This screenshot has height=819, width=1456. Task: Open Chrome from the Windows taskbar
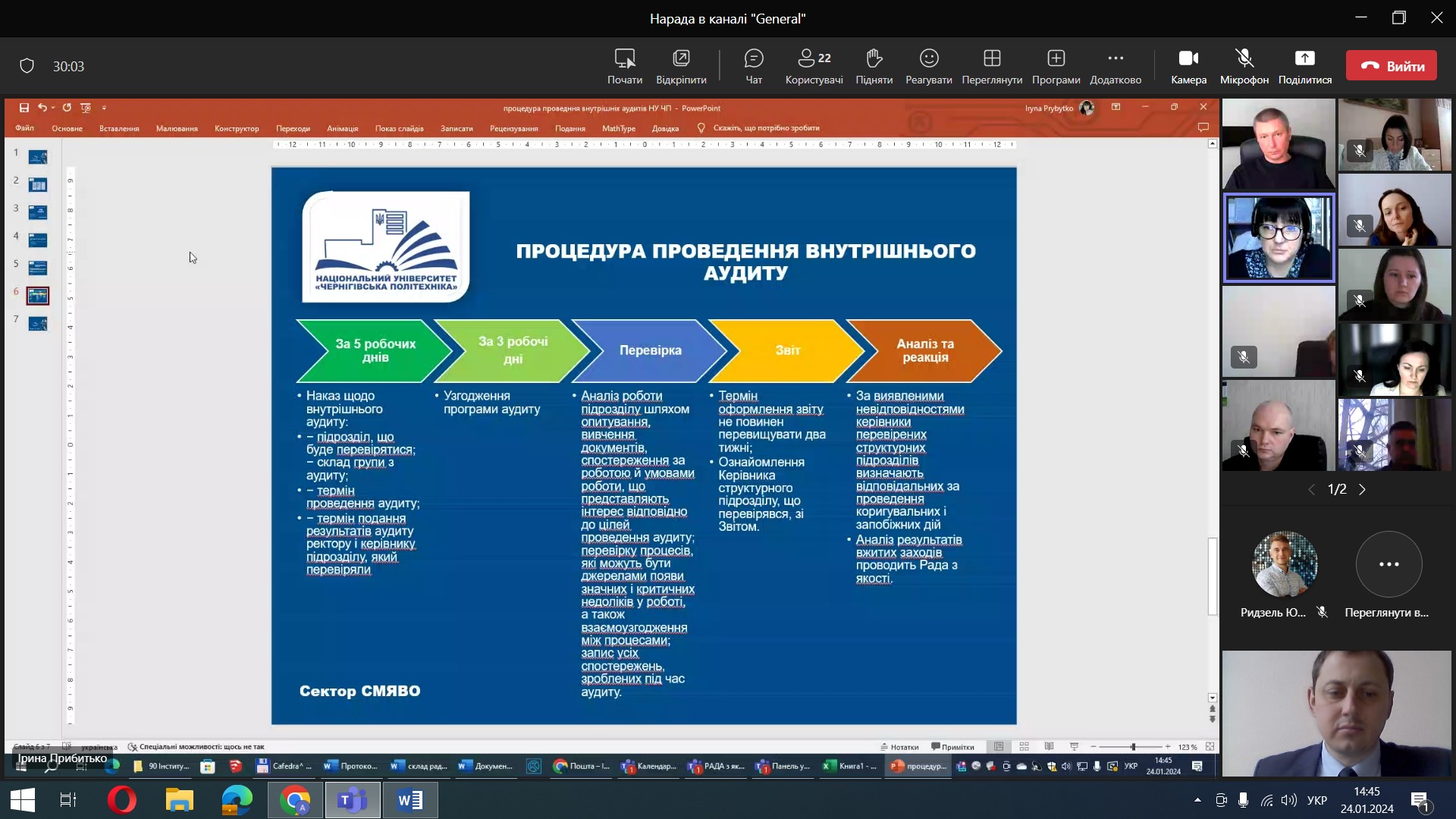[x=295, y=799]
